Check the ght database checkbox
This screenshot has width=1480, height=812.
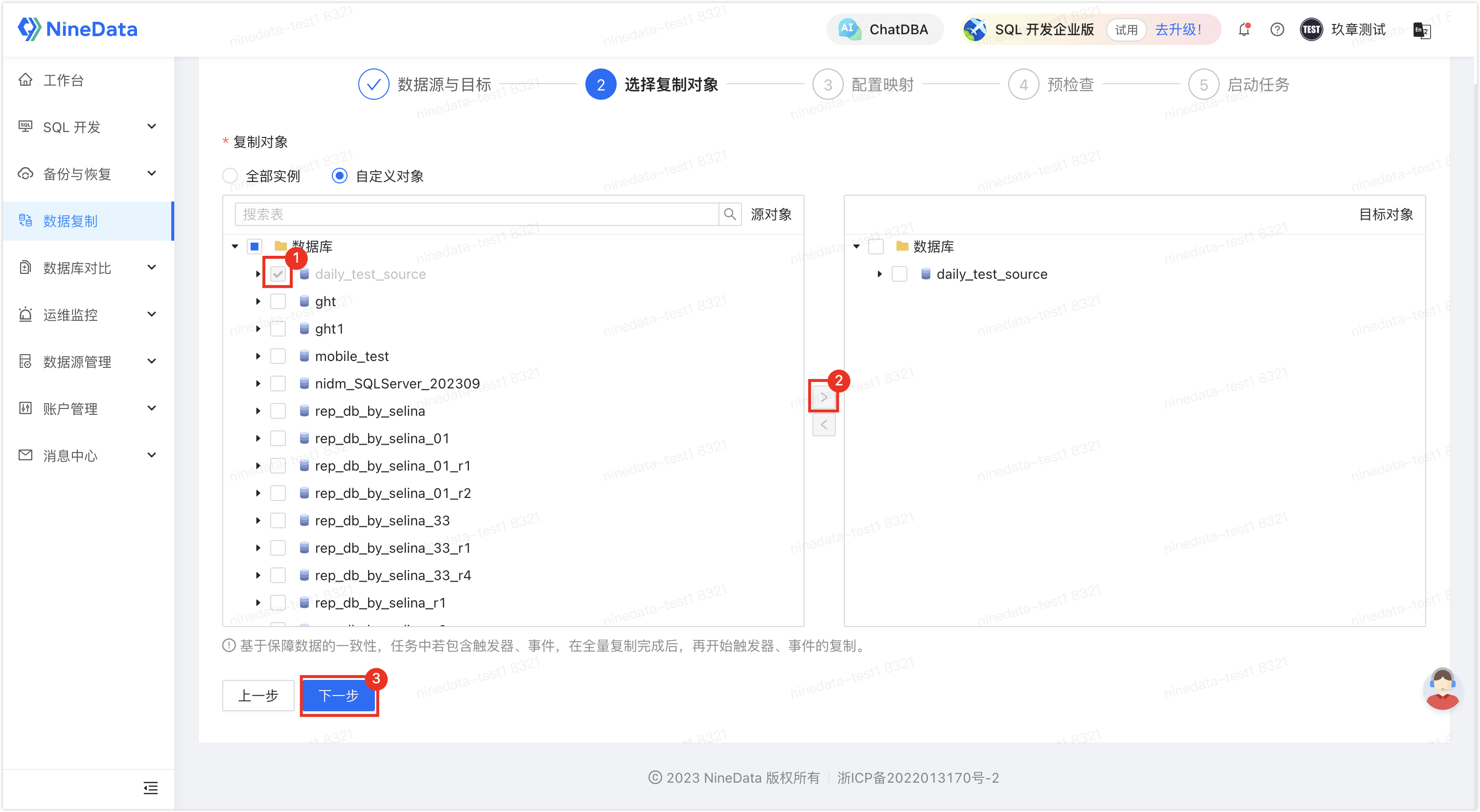(278, 301)
